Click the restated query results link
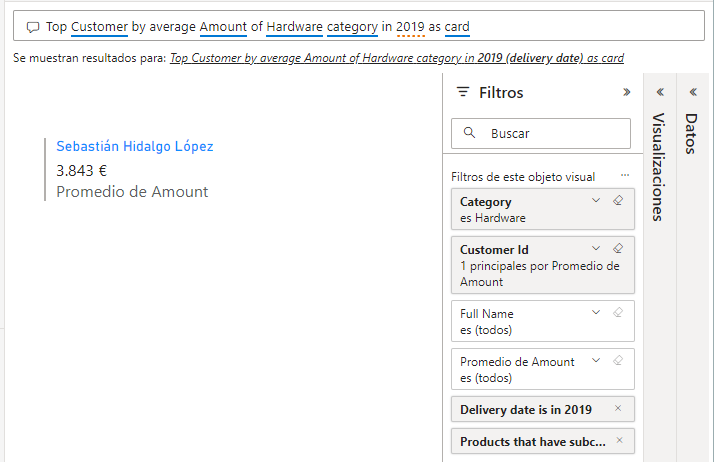This screenshot has height=462, width=714. click(397, 58)
